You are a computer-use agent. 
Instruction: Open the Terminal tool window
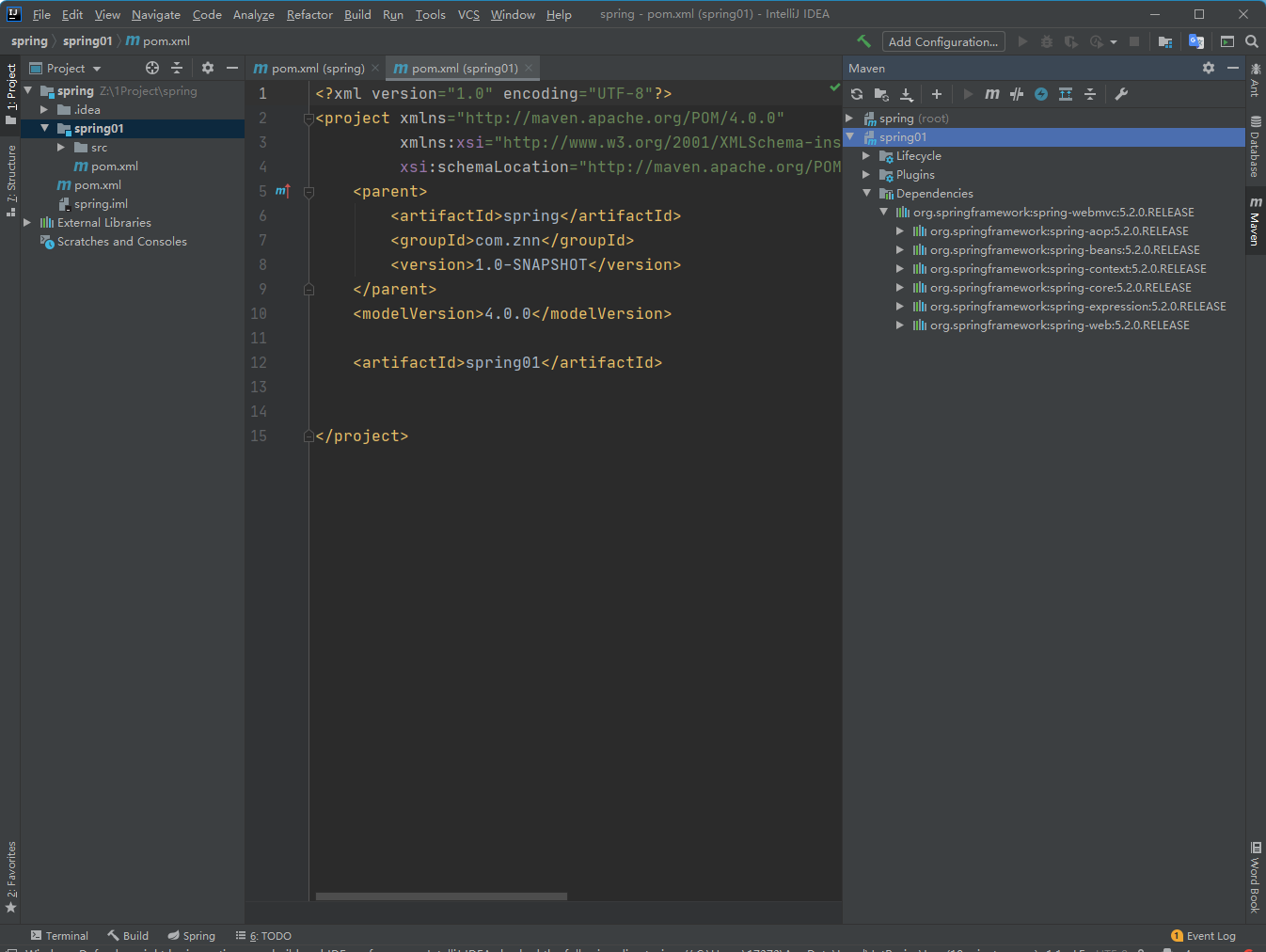click(59, 936)
